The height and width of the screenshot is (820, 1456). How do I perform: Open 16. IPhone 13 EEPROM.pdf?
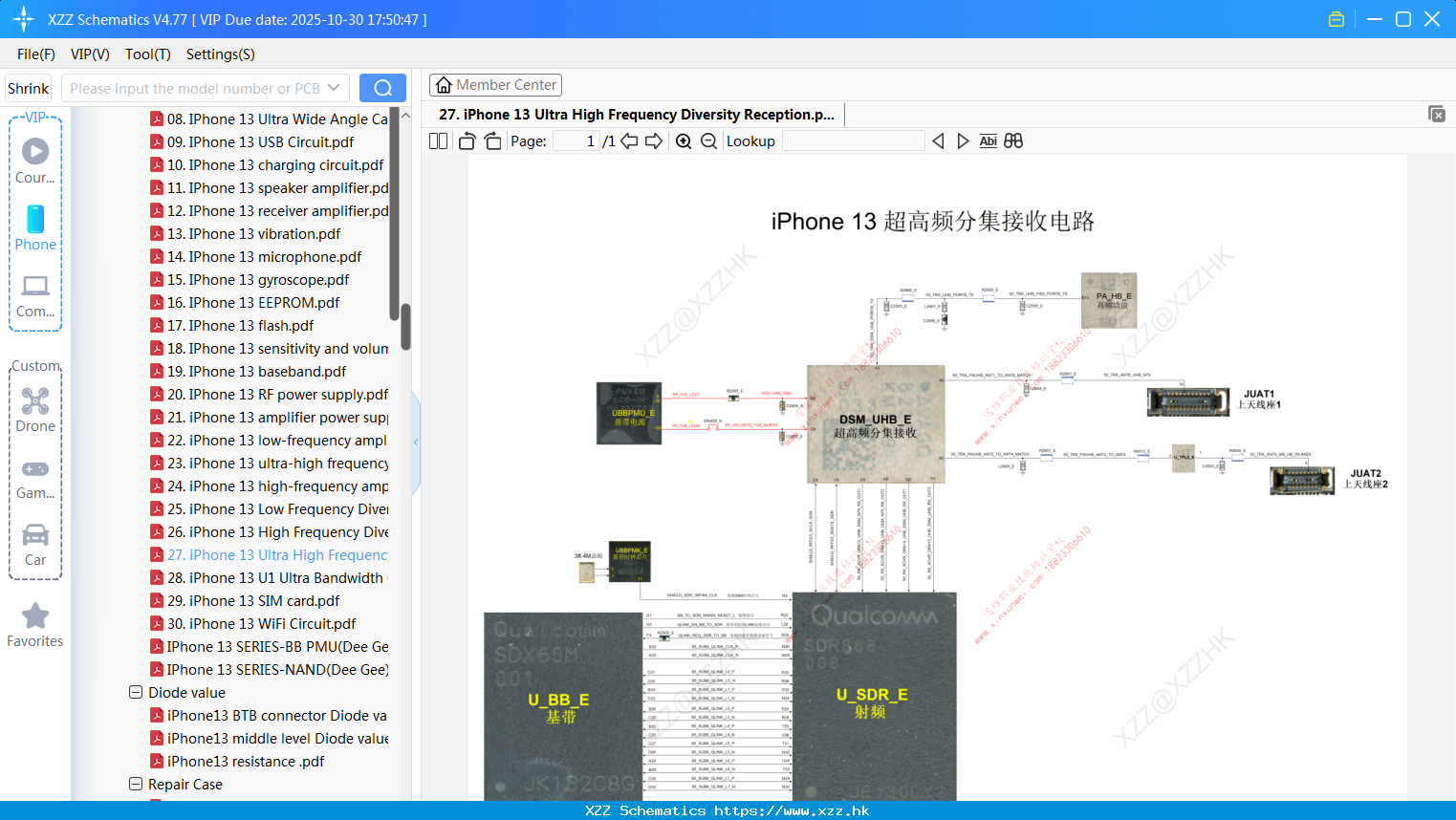click(x=245, y=302)
